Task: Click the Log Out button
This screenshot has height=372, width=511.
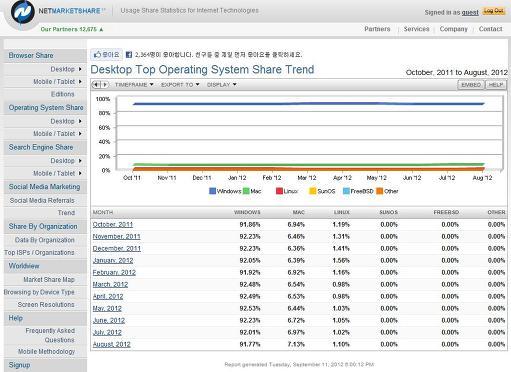Action: click(494, 11)
